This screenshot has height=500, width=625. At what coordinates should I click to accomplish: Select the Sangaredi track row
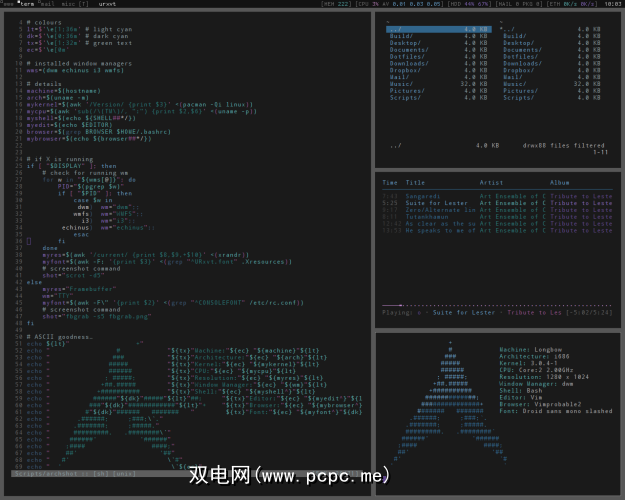pos(497,196)
